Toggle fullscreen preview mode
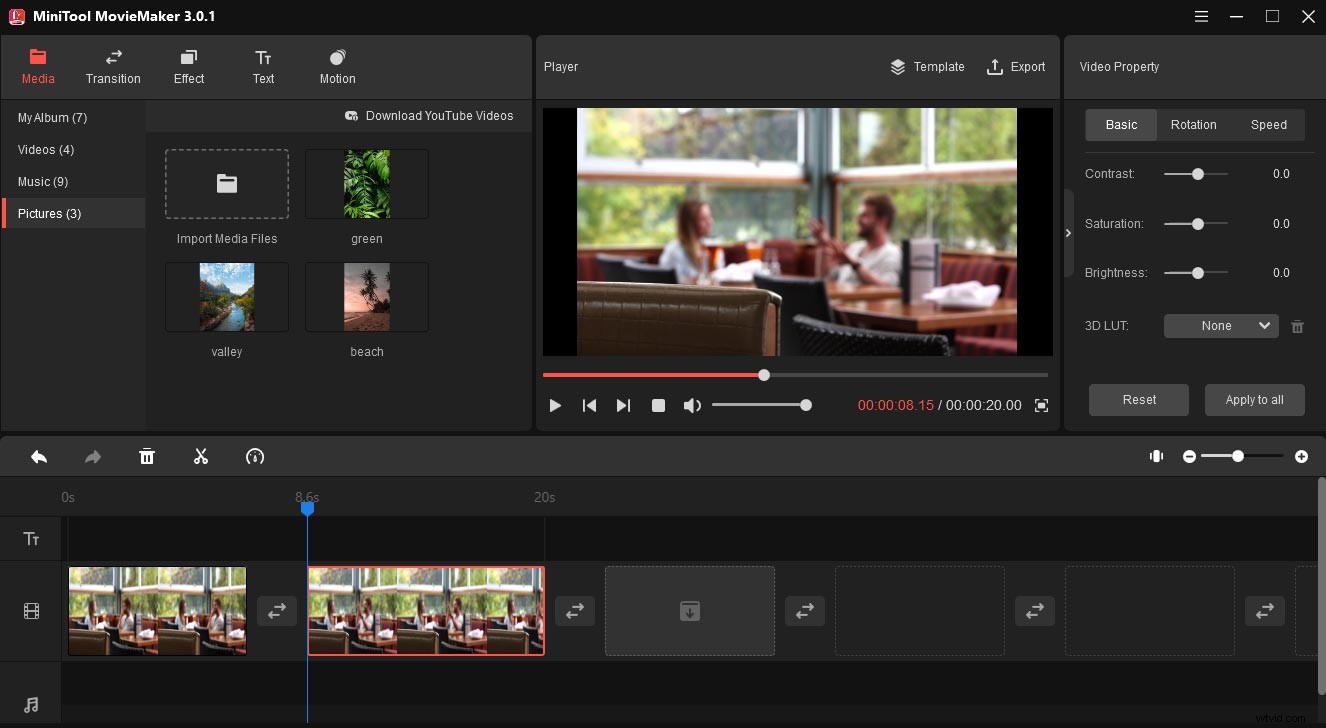Screen dimensions: 1326x728 (x=1040, y=405)
